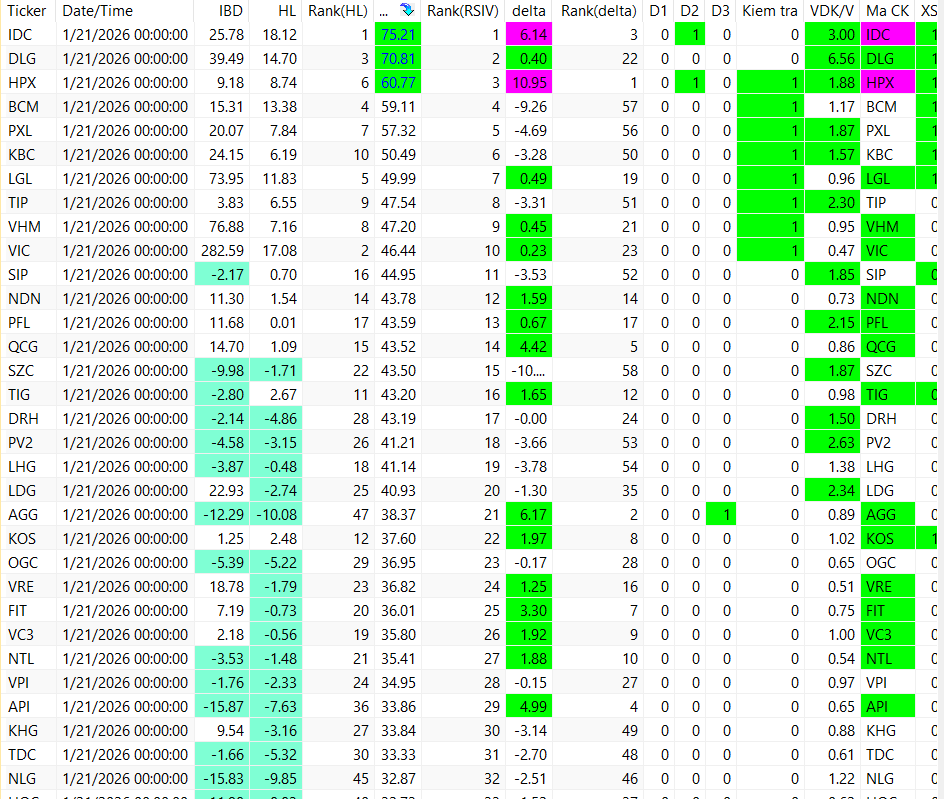Click the D1 column header
The height and width of the screenshot is (799, 944).
[659, 11]
